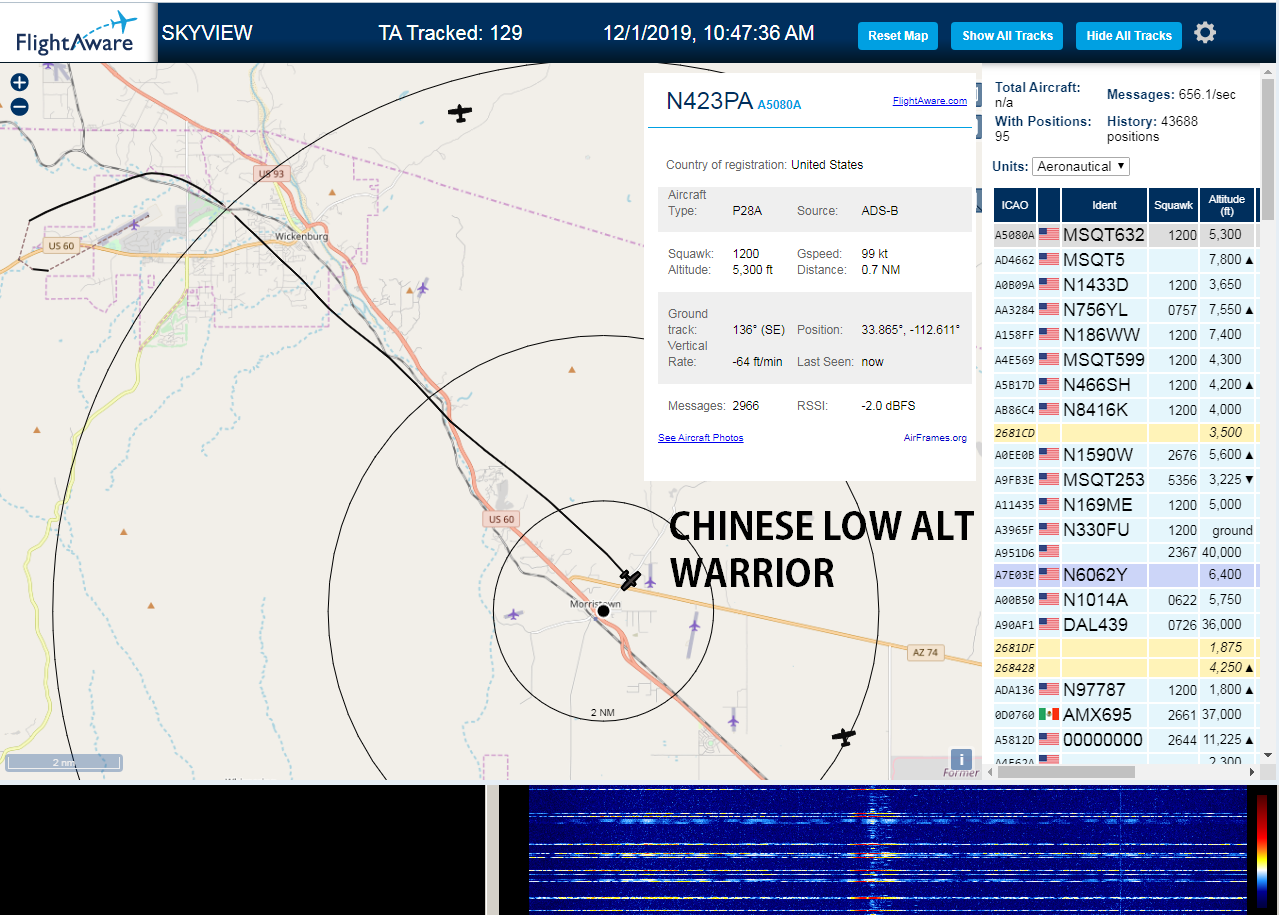Screen dimensions: 1279x915
Task: Zoom out with the map minus button
Action: pyautogui.click(x=20, y=106)
